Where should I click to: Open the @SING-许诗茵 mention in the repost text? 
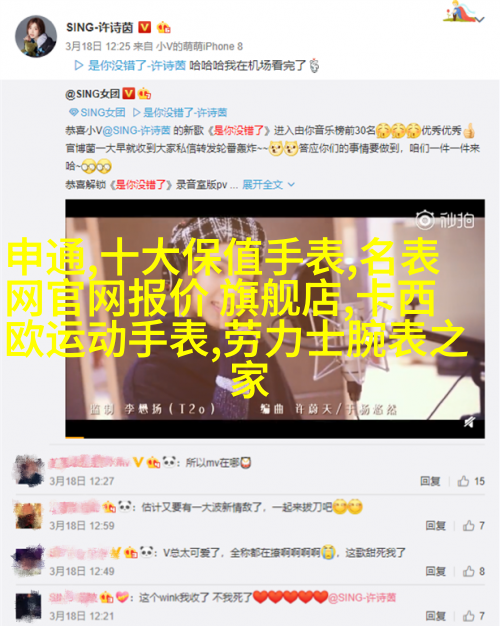137,130
